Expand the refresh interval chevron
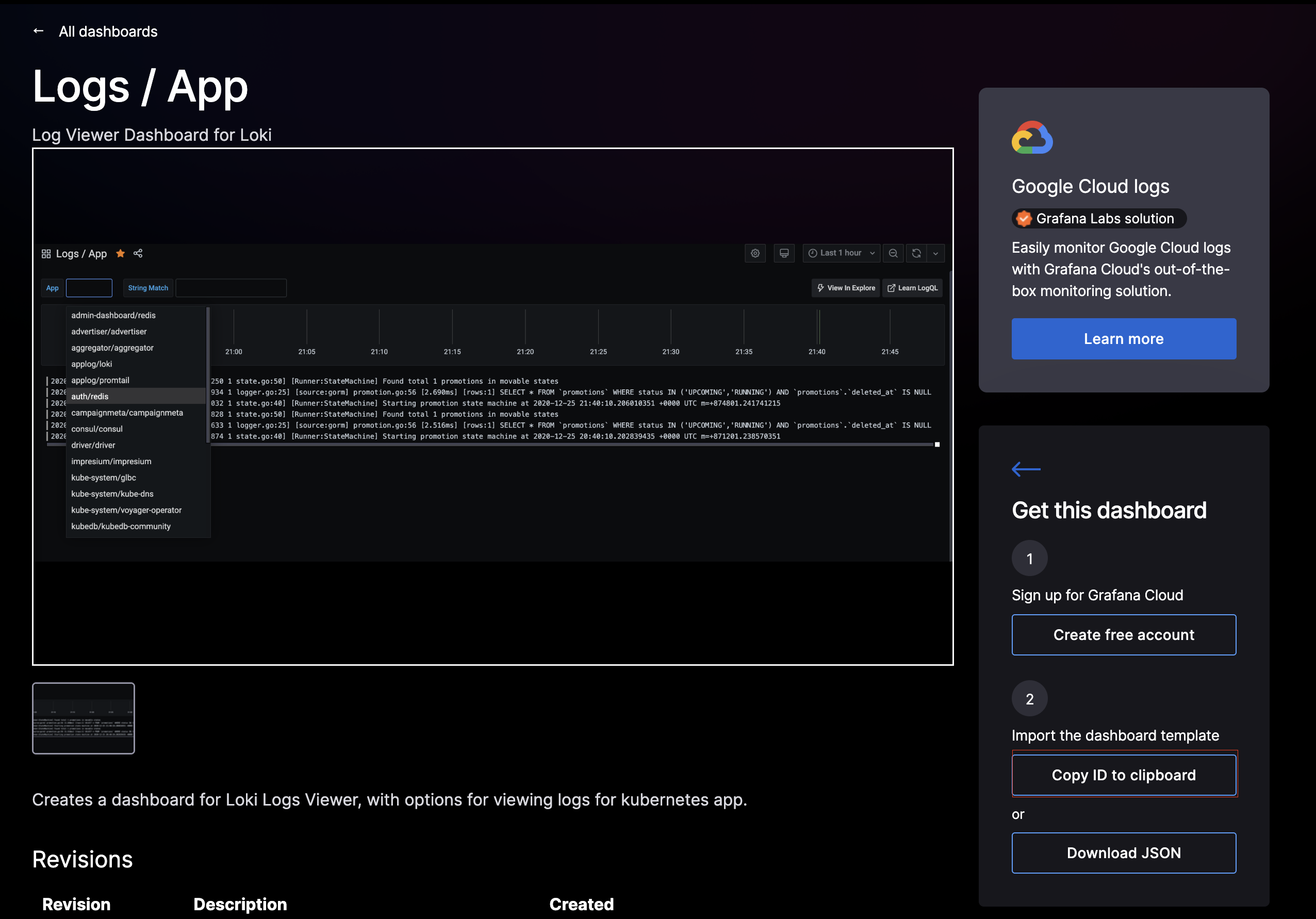The width and height of the screenshot is (1316, 919). pyautogui.click(x=935, y=253)
